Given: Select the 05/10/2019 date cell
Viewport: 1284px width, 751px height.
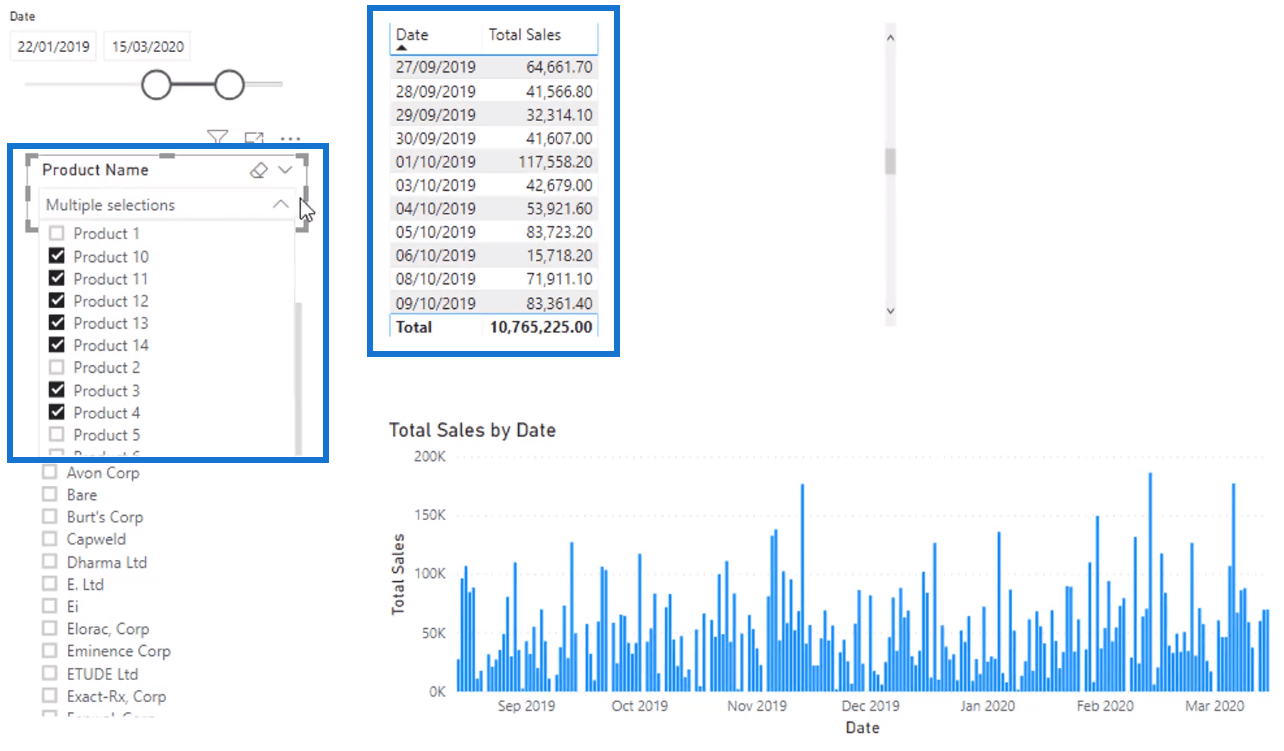Looking at the screenshot, I should click(x=435, y=232).
